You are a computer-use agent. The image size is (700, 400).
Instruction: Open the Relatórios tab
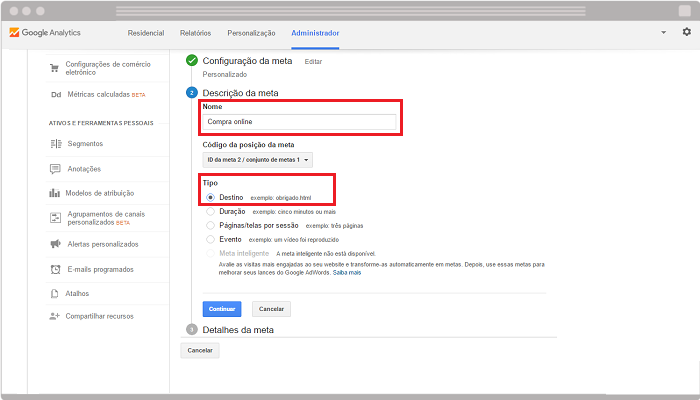click(196, 33)
